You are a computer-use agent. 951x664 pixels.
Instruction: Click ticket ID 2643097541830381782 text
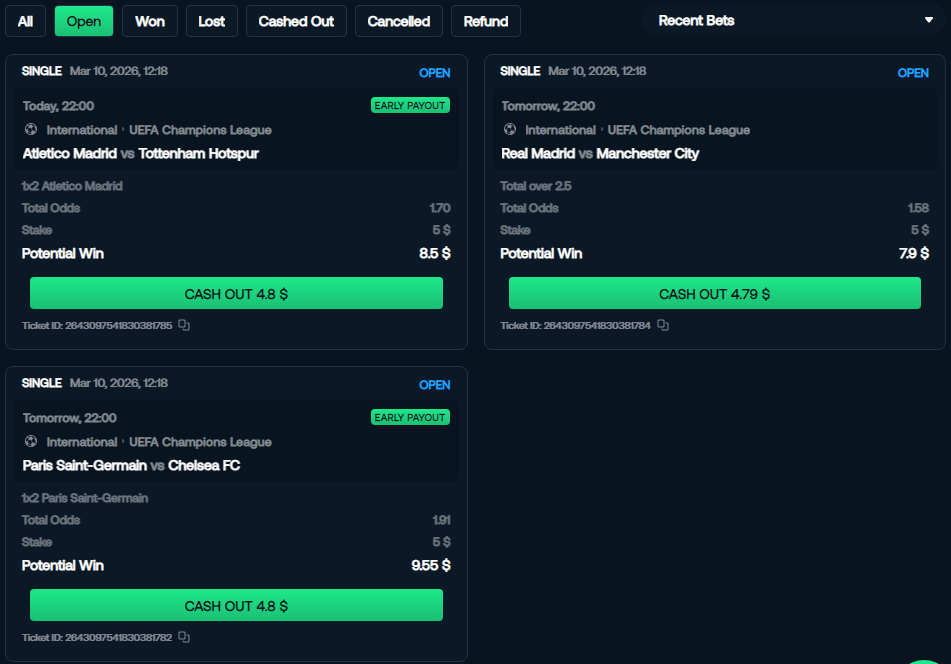pos(97,637)
